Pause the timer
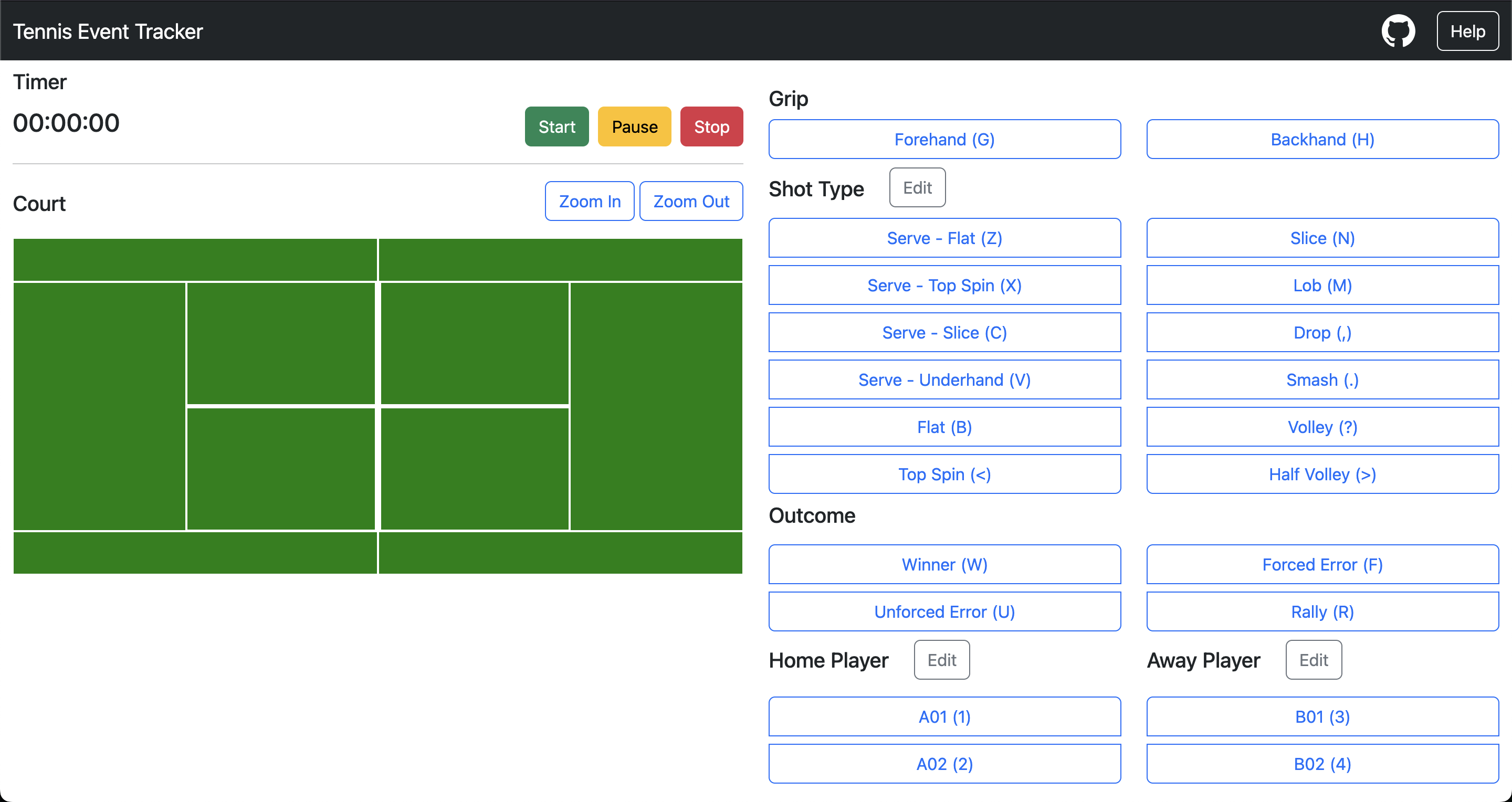 coord(634,126)
